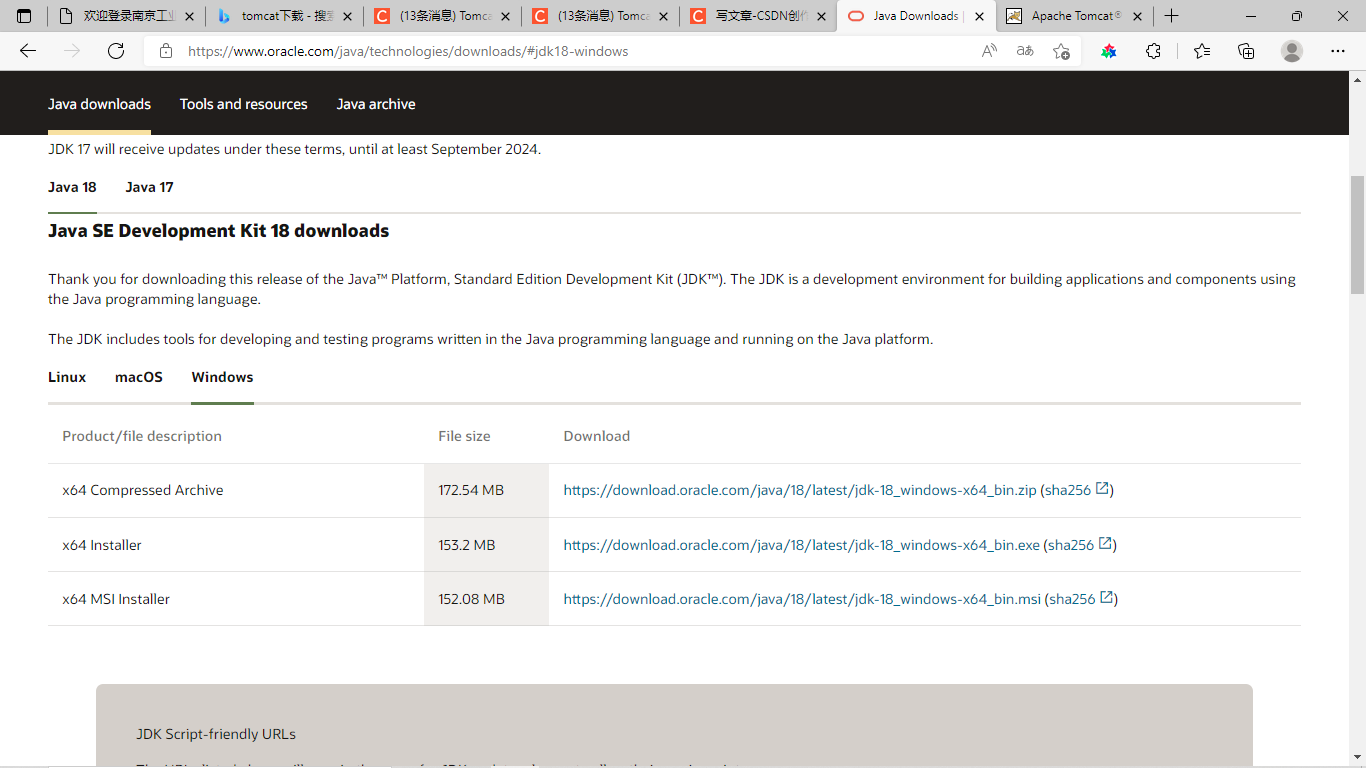Close the 写文章-CSDN tab
Screen dimensions: 1366x768
click(821, 16)
